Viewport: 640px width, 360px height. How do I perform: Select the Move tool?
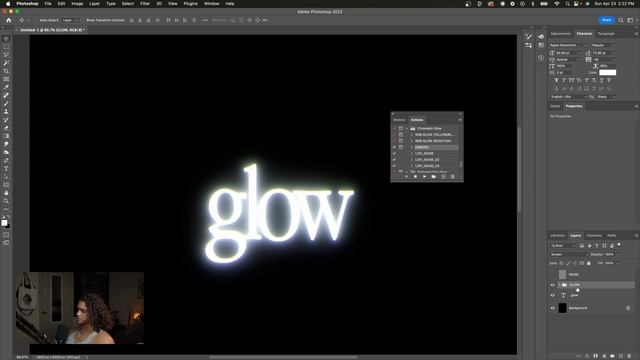pos(6,38)
